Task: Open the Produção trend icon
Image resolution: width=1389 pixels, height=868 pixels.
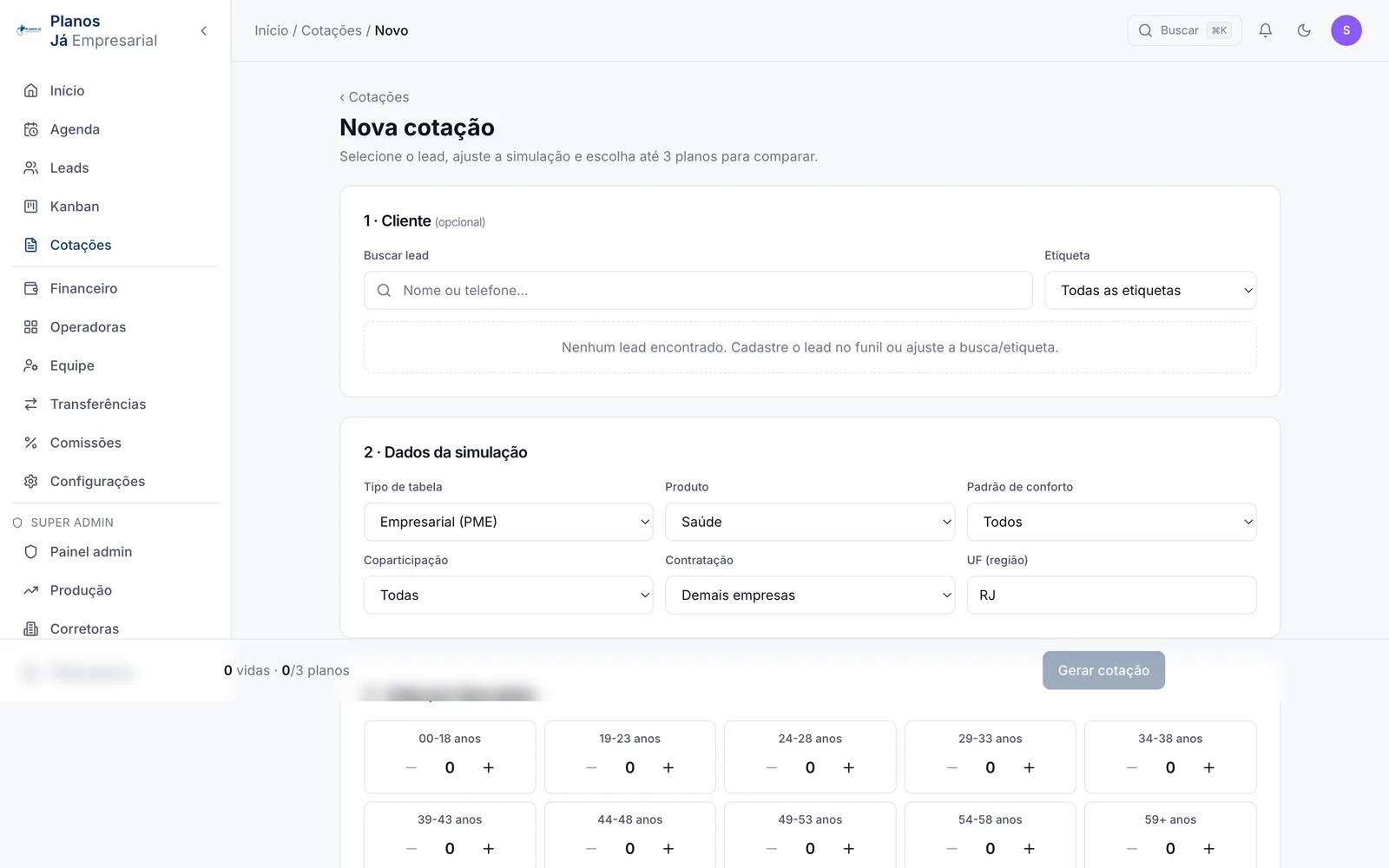Action: pyautogui.click(x=31, y=590)
